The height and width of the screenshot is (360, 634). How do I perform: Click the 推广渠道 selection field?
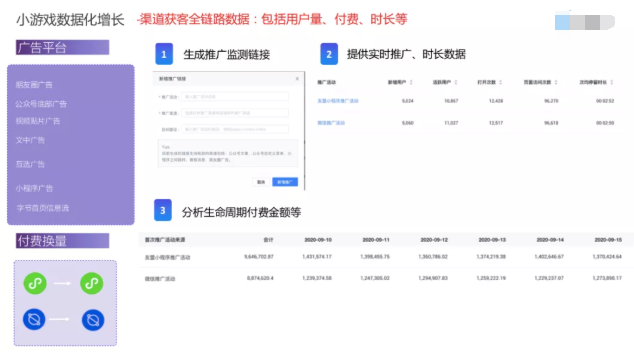point(235,113)
